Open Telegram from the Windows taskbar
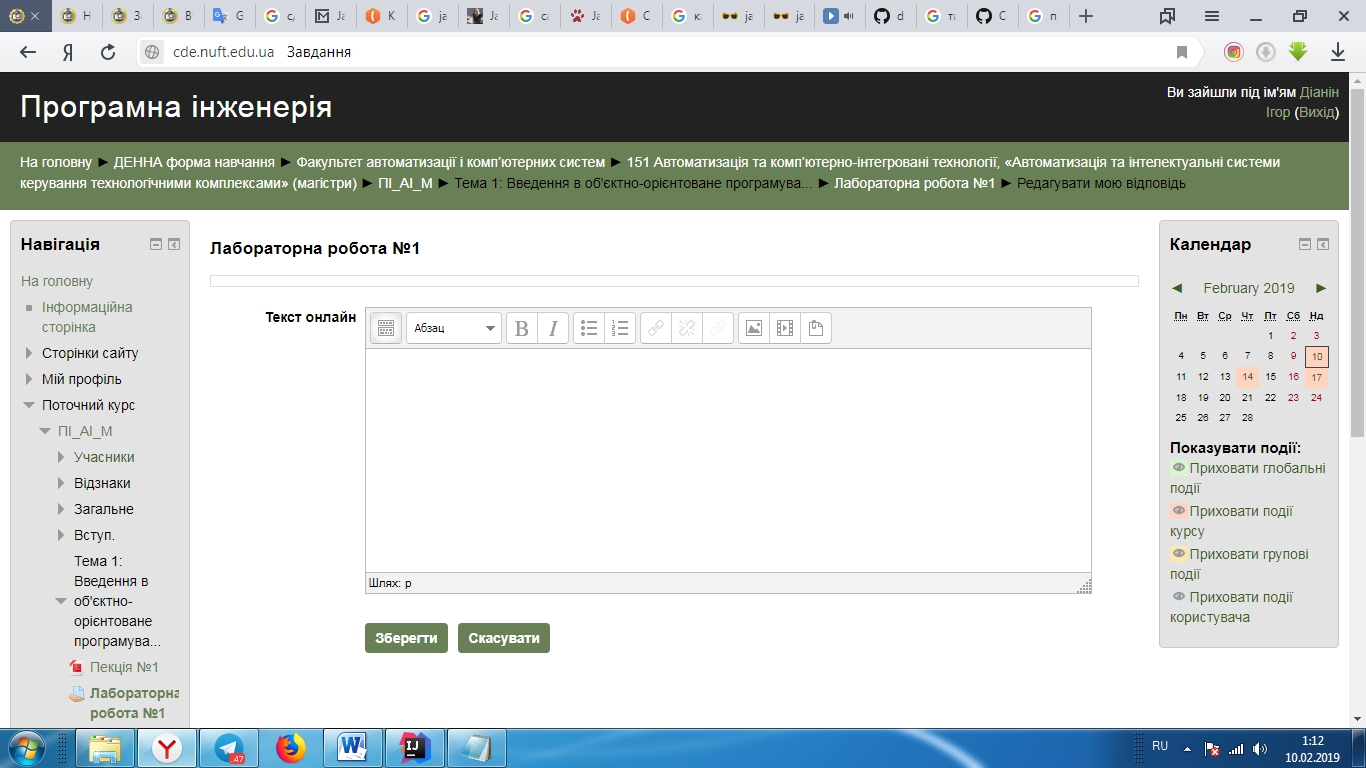Image resolution: width=1366 pixels, height=768 pixels. [229, 748]
